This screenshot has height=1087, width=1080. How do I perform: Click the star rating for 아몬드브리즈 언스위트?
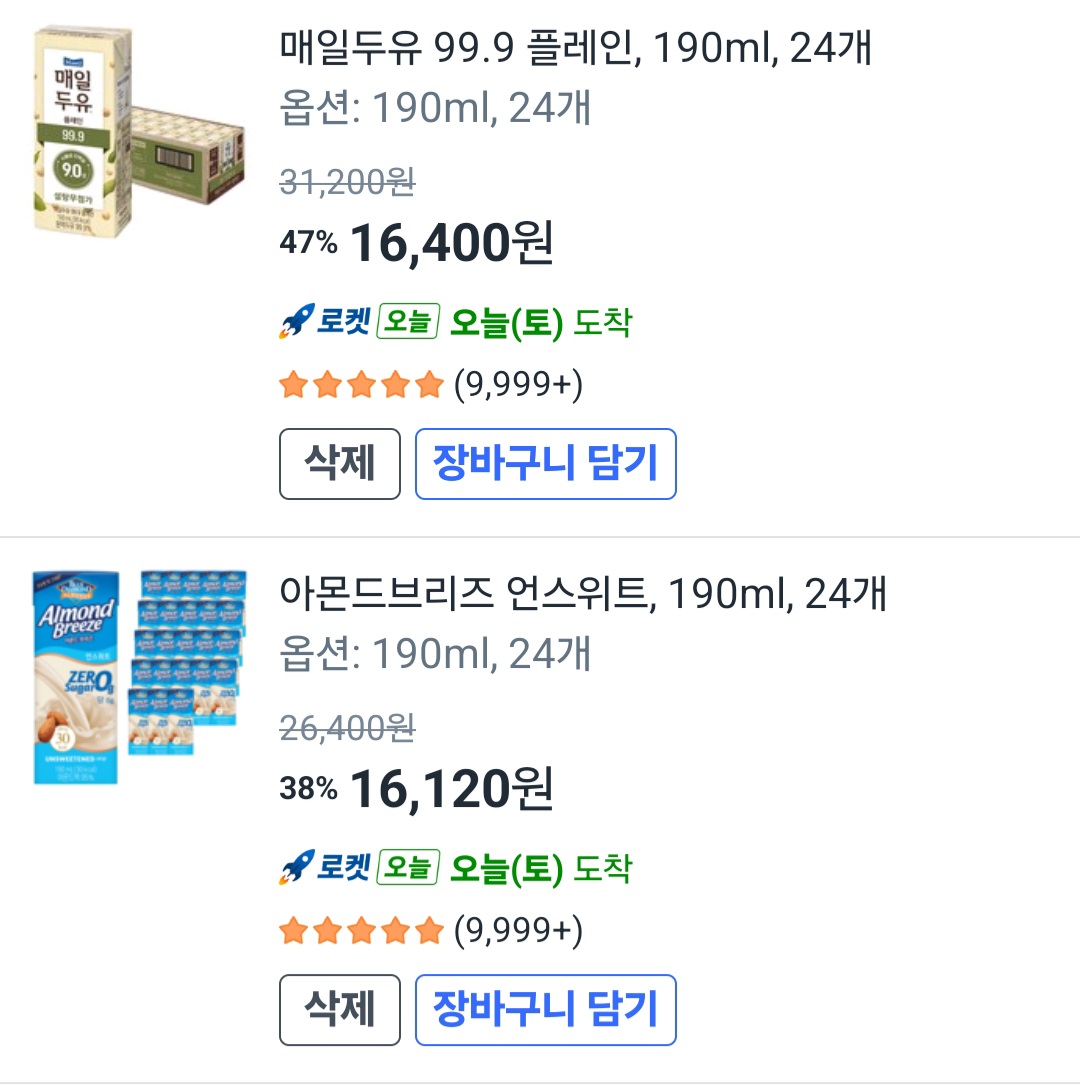point(361,931)
